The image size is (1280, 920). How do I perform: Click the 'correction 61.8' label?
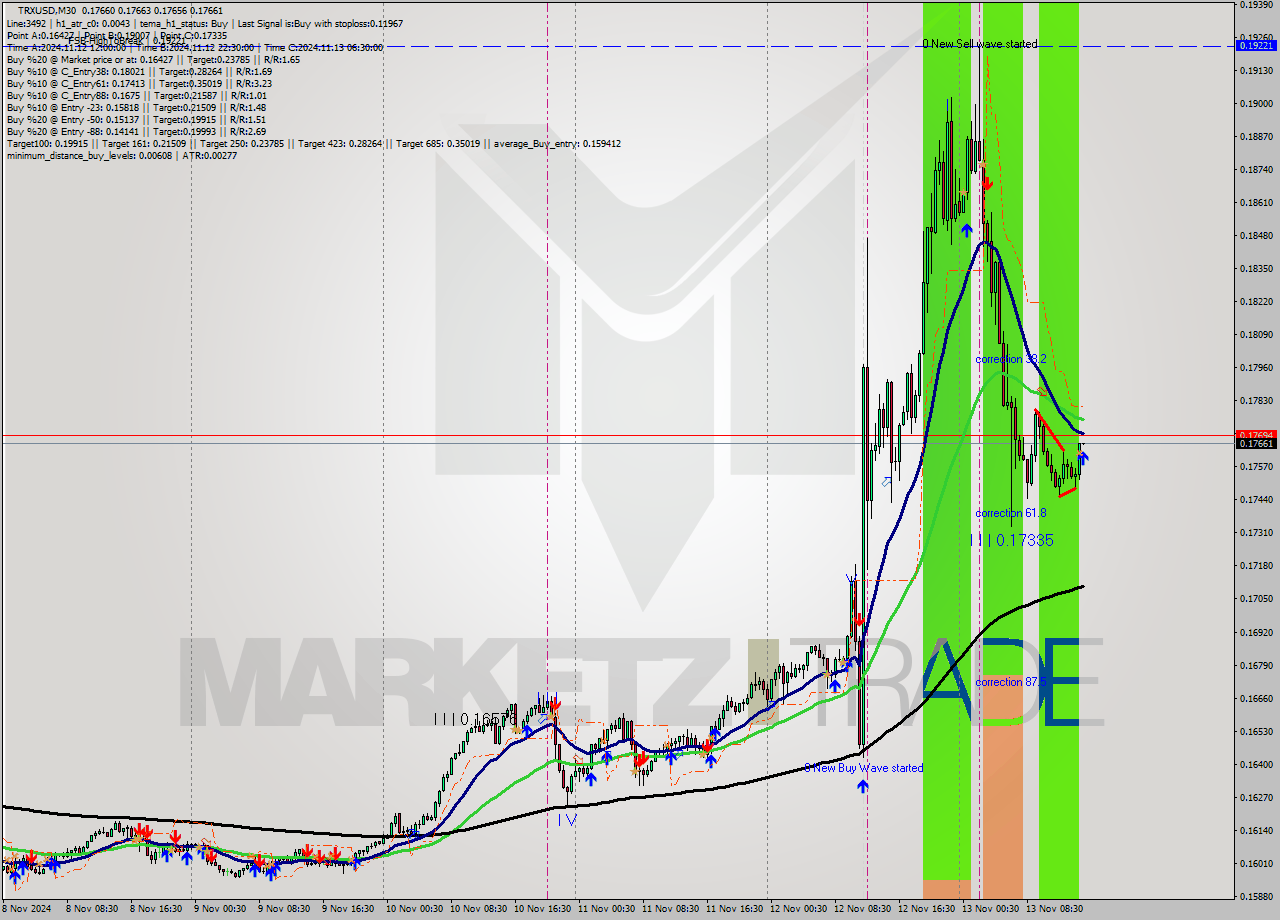(1011, 512)
